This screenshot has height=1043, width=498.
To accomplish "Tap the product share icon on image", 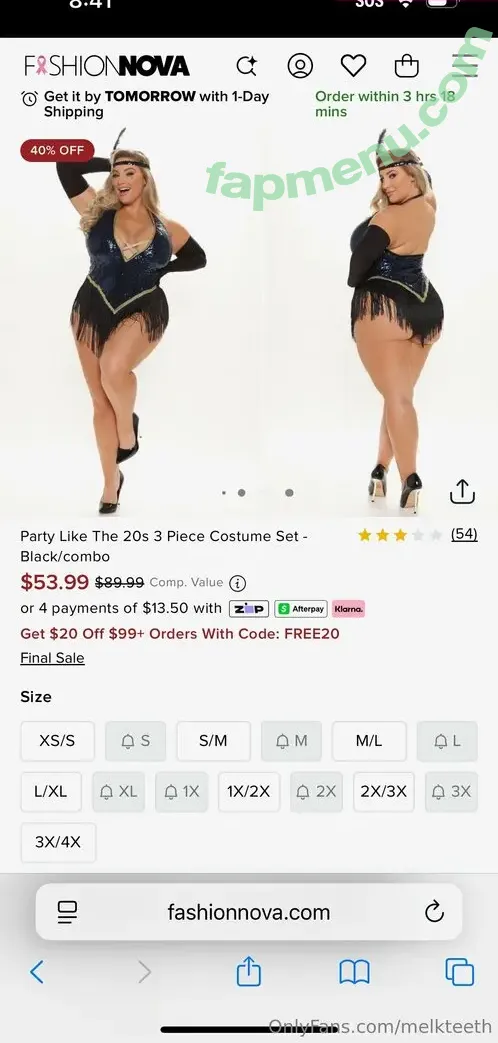I will 462,492.
